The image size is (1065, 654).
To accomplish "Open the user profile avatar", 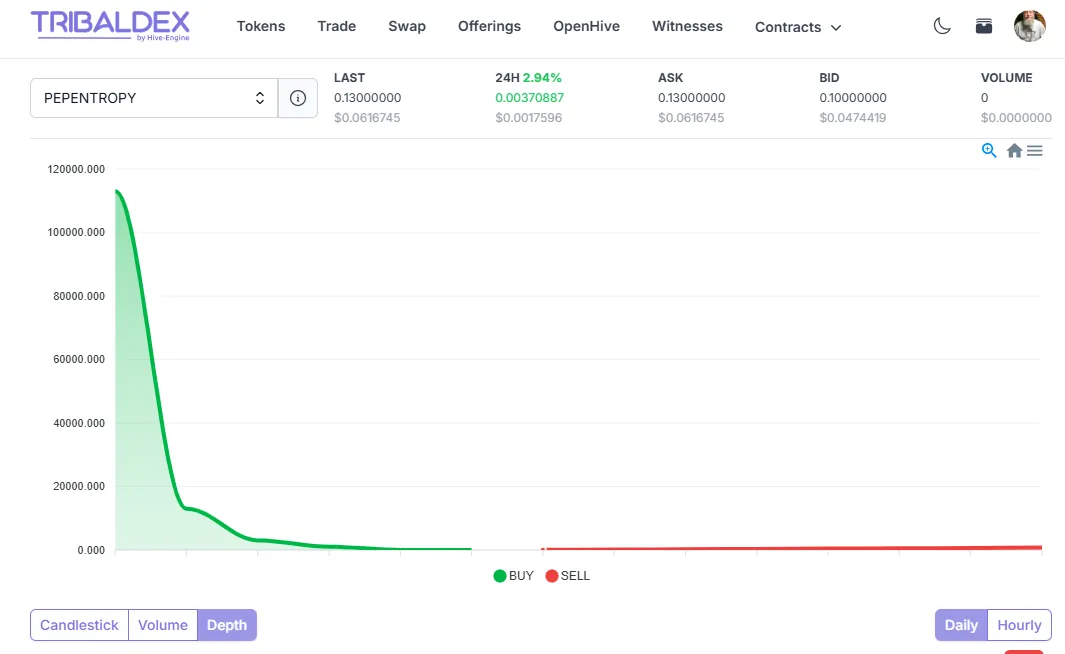I will coord(1030,26).
